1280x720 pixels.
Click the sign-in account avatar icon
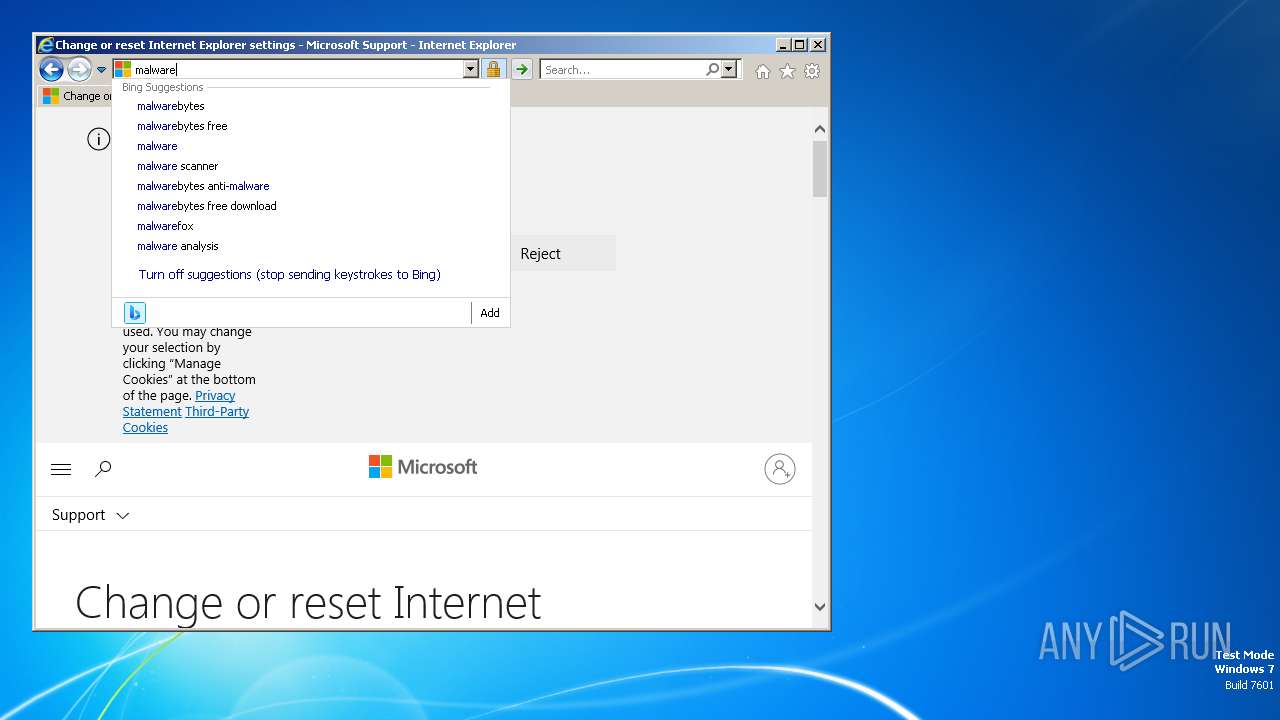tap(780, 468)
